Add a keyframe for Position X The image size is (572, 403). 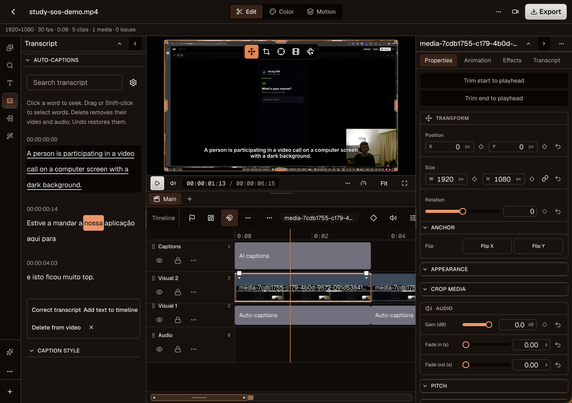pyautogui.click(x=481, y=147)
